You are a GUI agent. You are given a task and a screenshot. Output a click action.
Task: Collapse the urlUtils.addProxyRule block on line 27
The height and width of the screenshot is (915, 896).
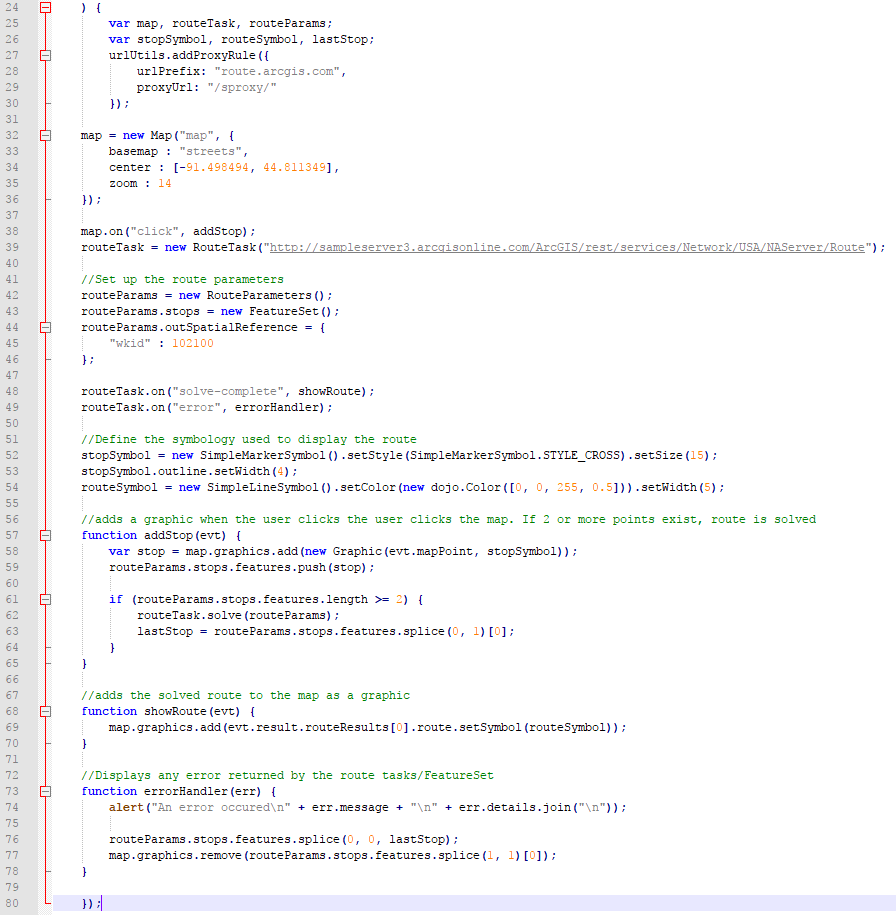tap(46, 55)
